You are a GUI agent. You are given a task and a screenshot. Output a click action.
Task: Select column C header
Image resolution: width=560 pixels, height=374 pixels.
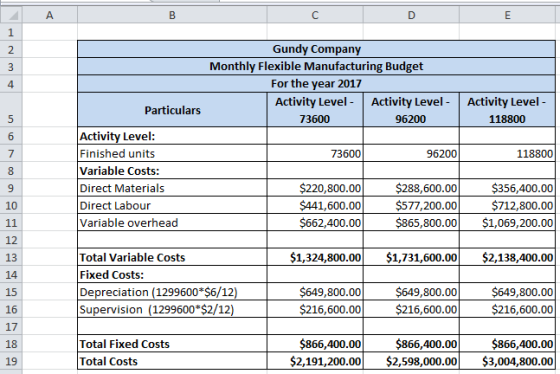315,15
